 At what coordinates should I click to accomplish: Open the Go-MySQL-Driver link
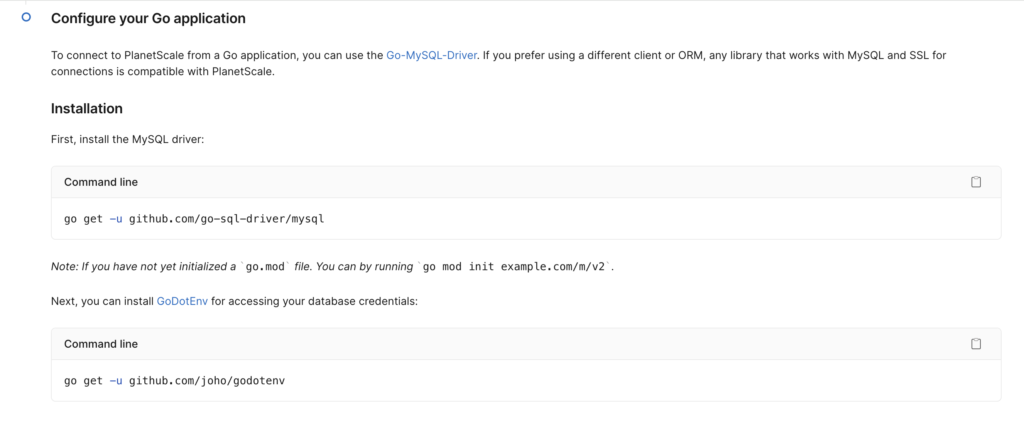click(x=431, y=55)
